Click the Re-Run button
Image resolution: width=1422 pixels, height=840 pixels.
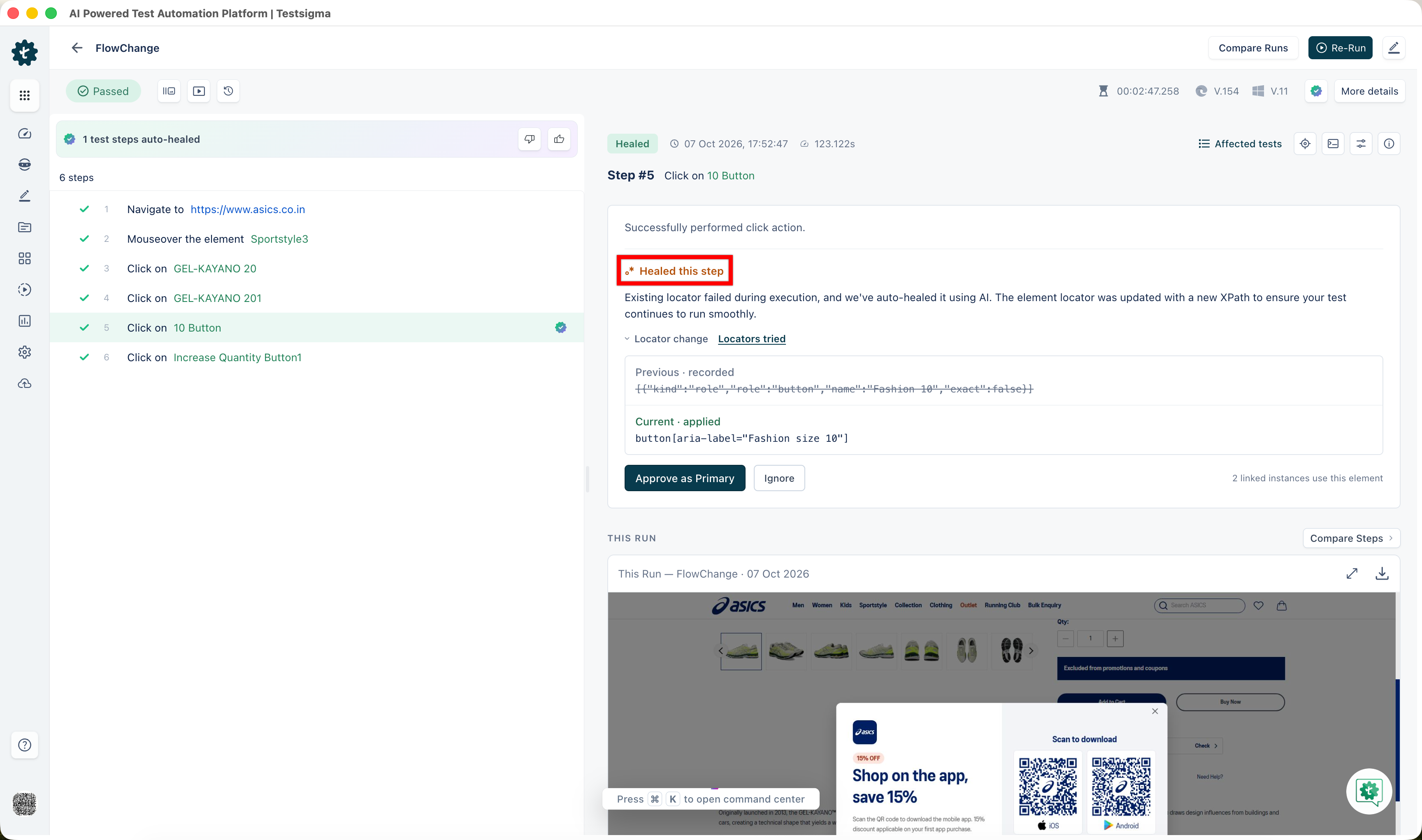pos(1340,48)
